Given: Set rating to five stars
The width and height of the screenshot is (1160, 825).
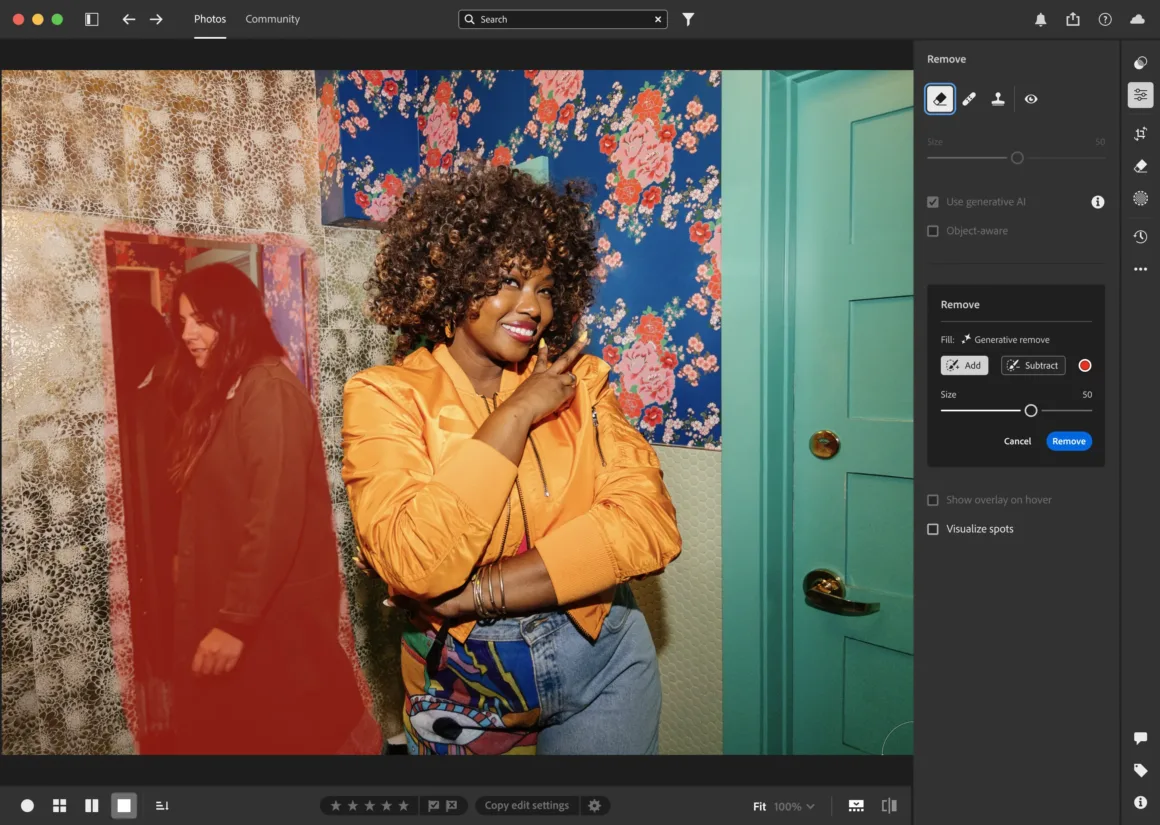Looking at the screenshot, I should pos(403,806).
